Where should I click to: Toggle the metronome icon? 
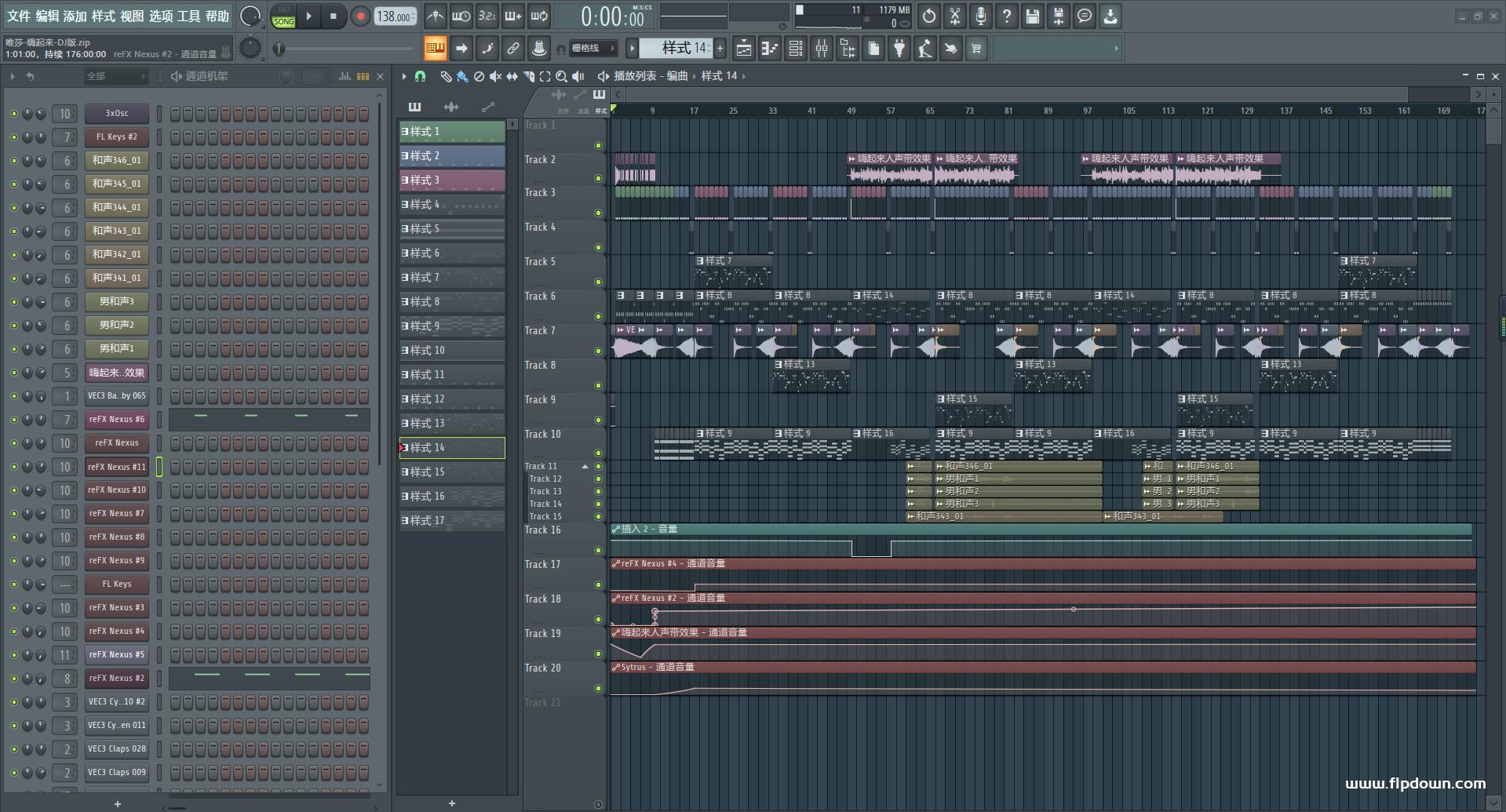coord(436,16)
